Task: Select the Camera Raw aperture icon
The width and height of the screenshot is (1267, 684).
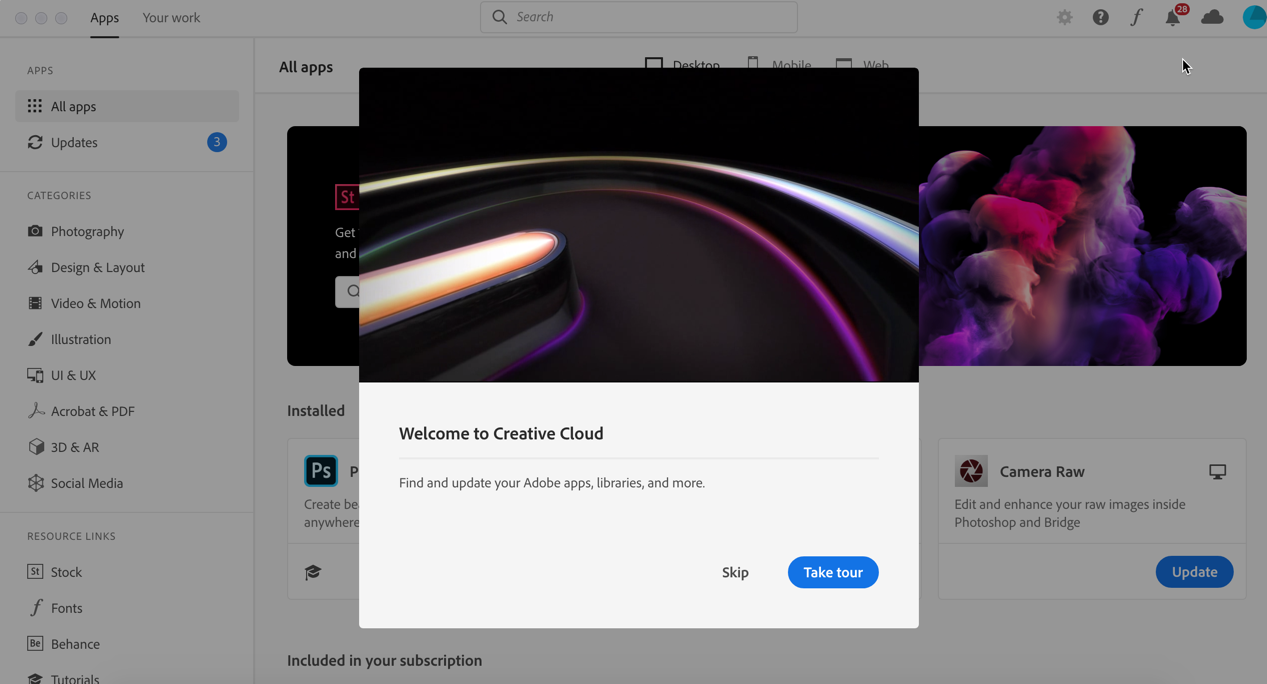Action: pyautogui.click(x=971, y=471)
